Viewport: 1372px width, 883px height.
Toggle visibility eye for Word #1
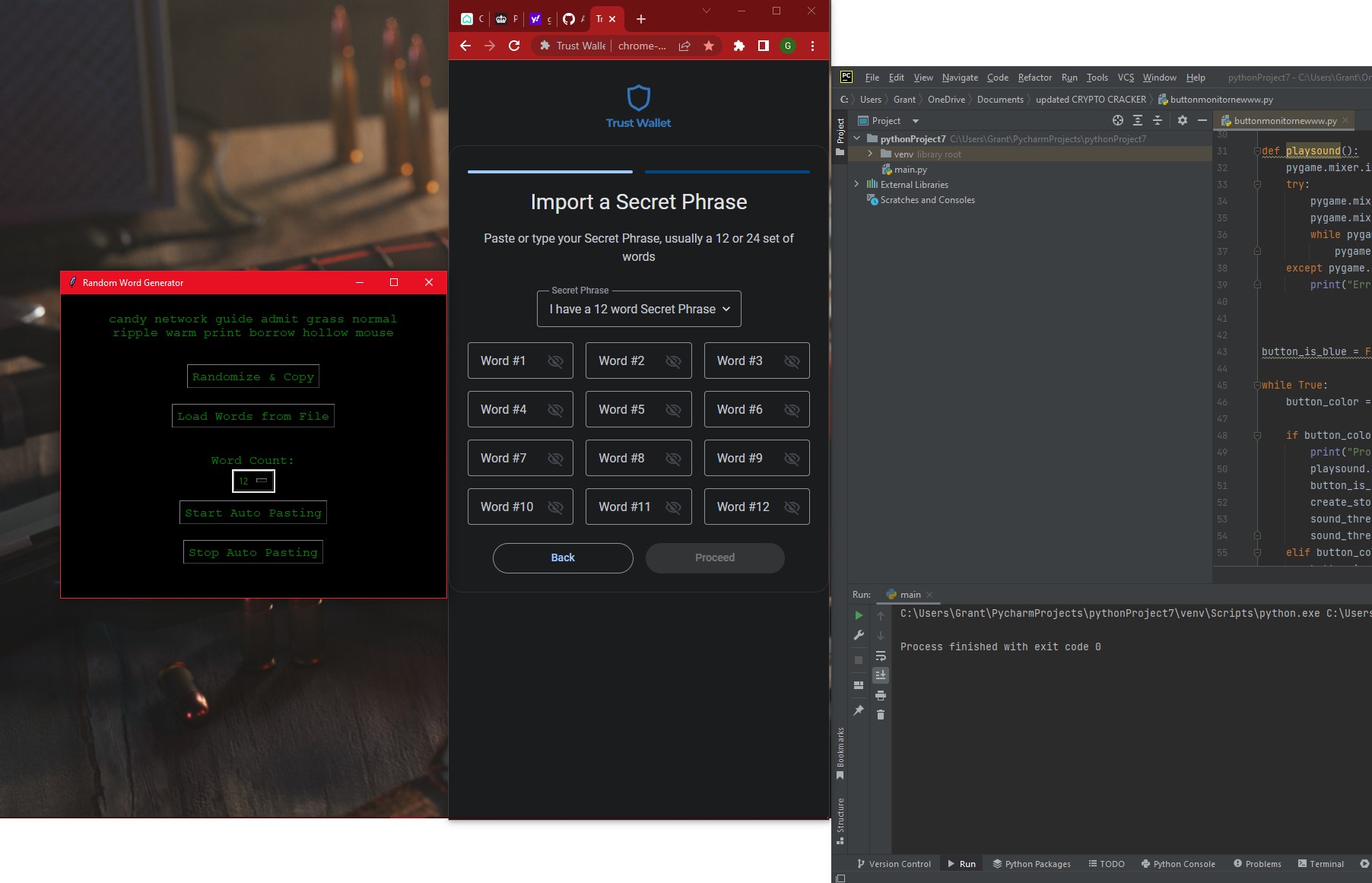tap(555, 361)
